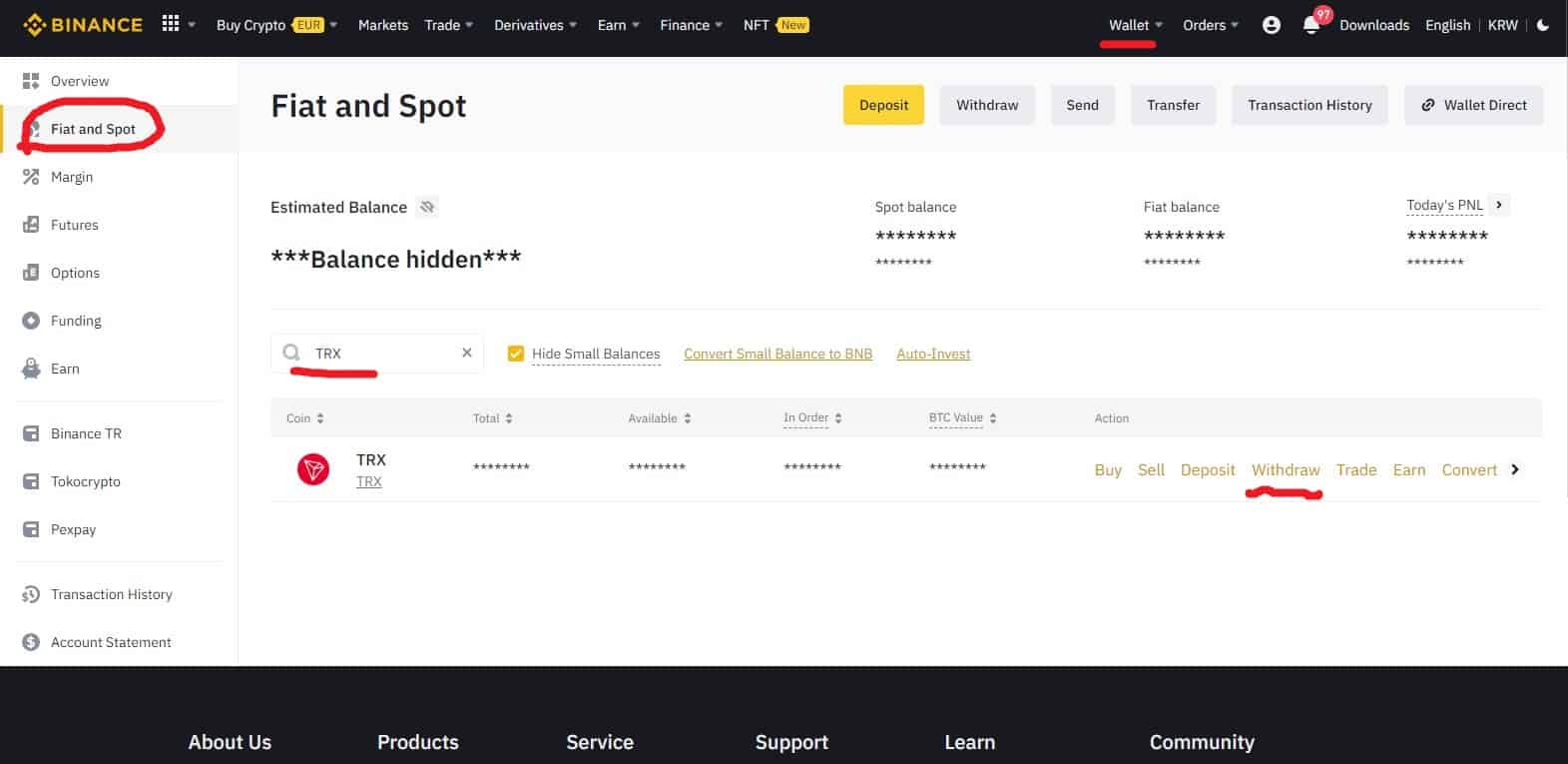Uncheck Hide Small Balances
Viewport: 1568px width, 764px height.
tap(515, 354)
